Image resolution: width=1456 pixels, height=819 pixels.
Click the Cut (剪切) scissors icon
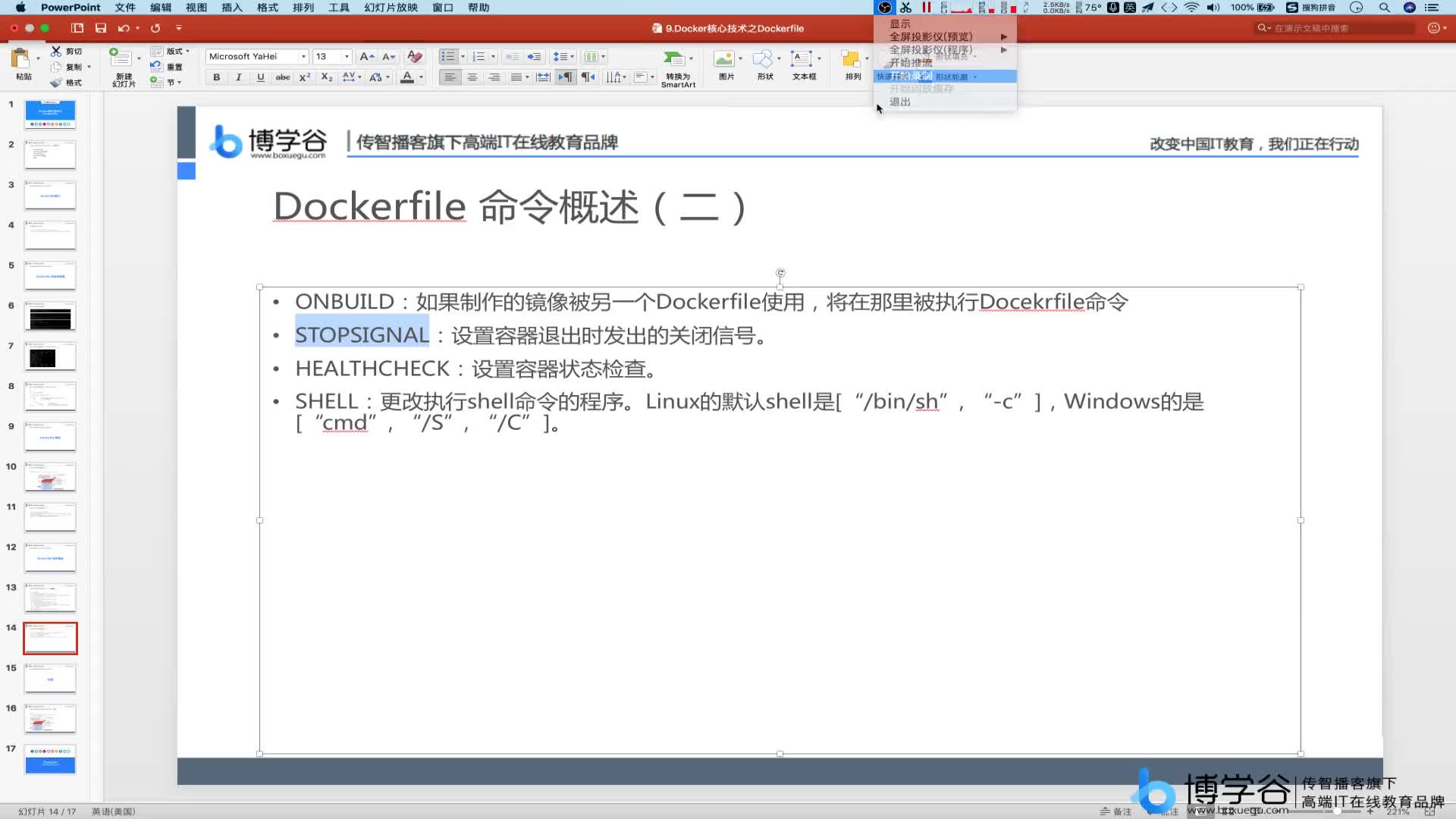coord(56,51)
